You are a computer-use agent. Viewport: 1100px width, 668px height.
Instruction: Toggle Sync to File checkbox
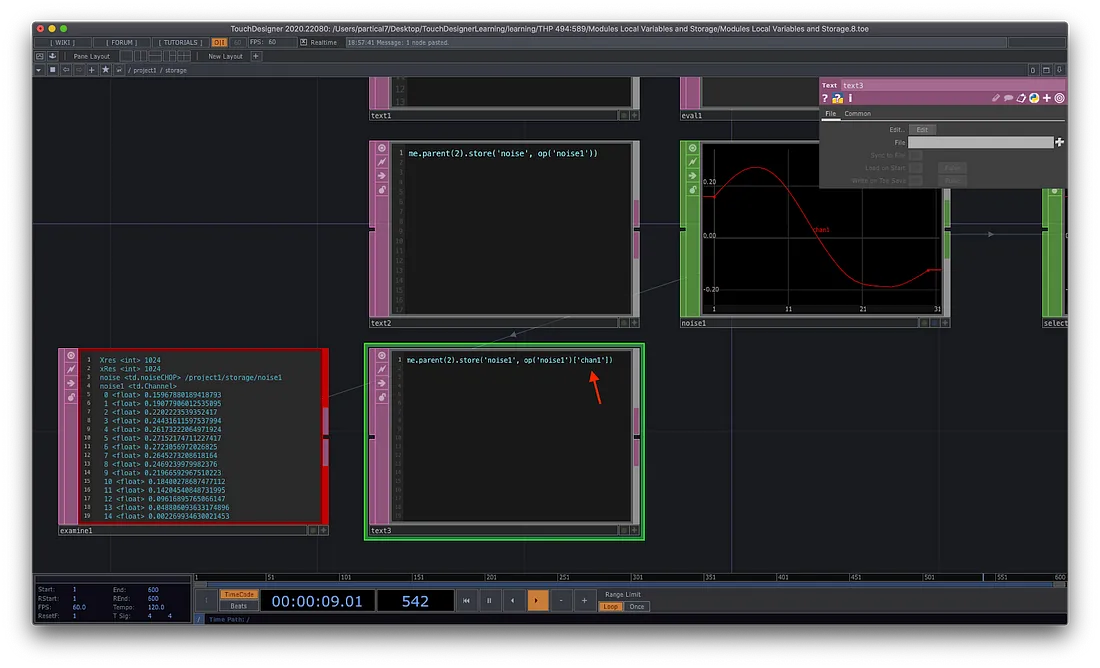pyautogui.click(x=916, y=156)
